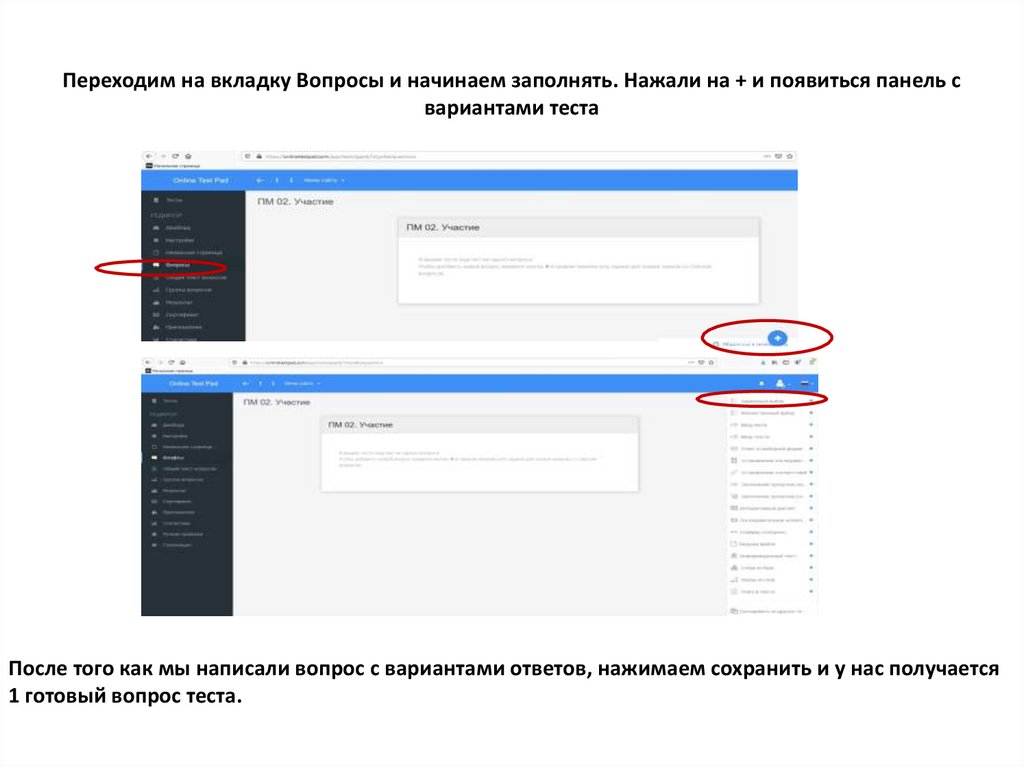Expand the Меню сайта dropdown in the upper screenshot
Image resolution: width=1024 pixels, height=767 pixels.
coord(324,180)
